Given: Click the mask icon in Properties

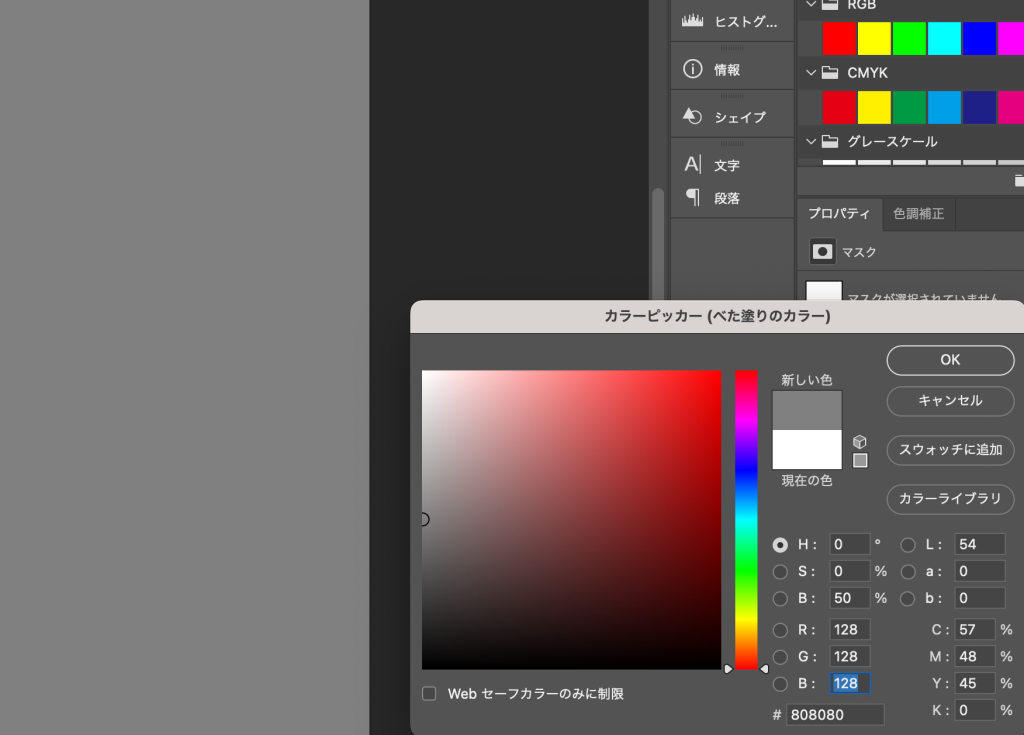Looking at the screenshot, I should click(822, 252).
